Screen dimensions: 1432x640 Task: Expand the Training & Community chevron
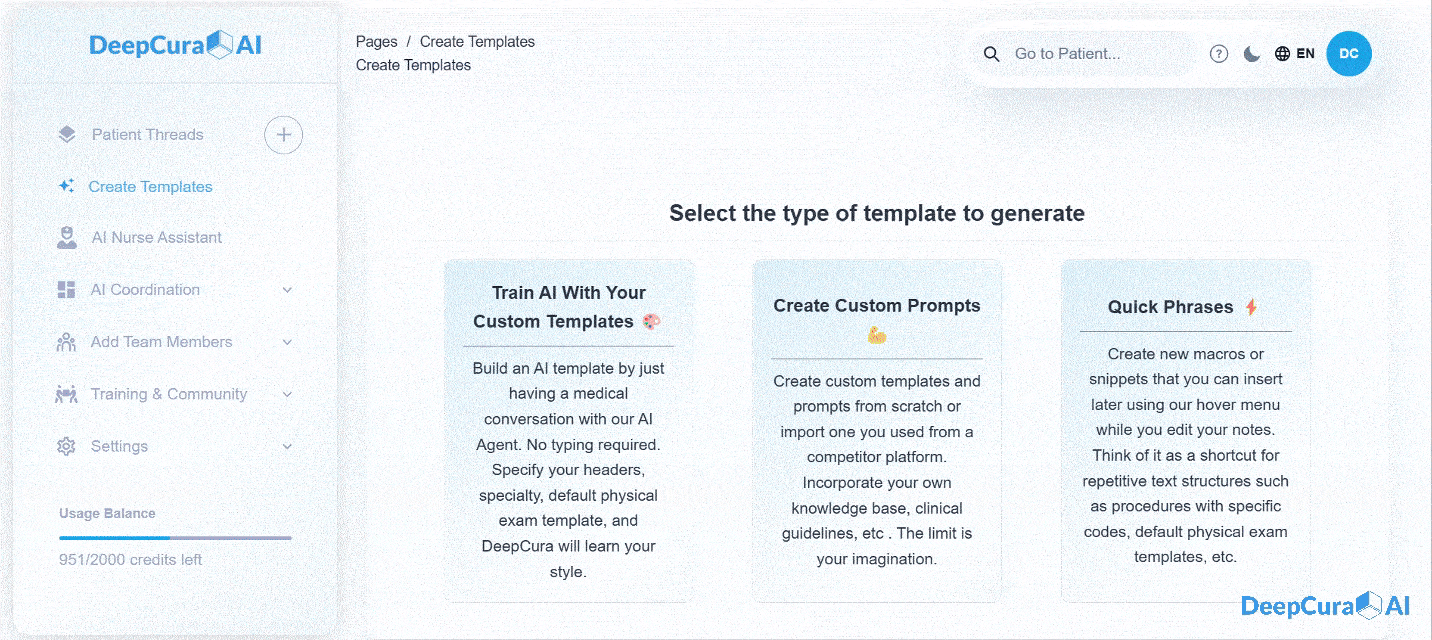pyautogui.click(x=287, y=394)
